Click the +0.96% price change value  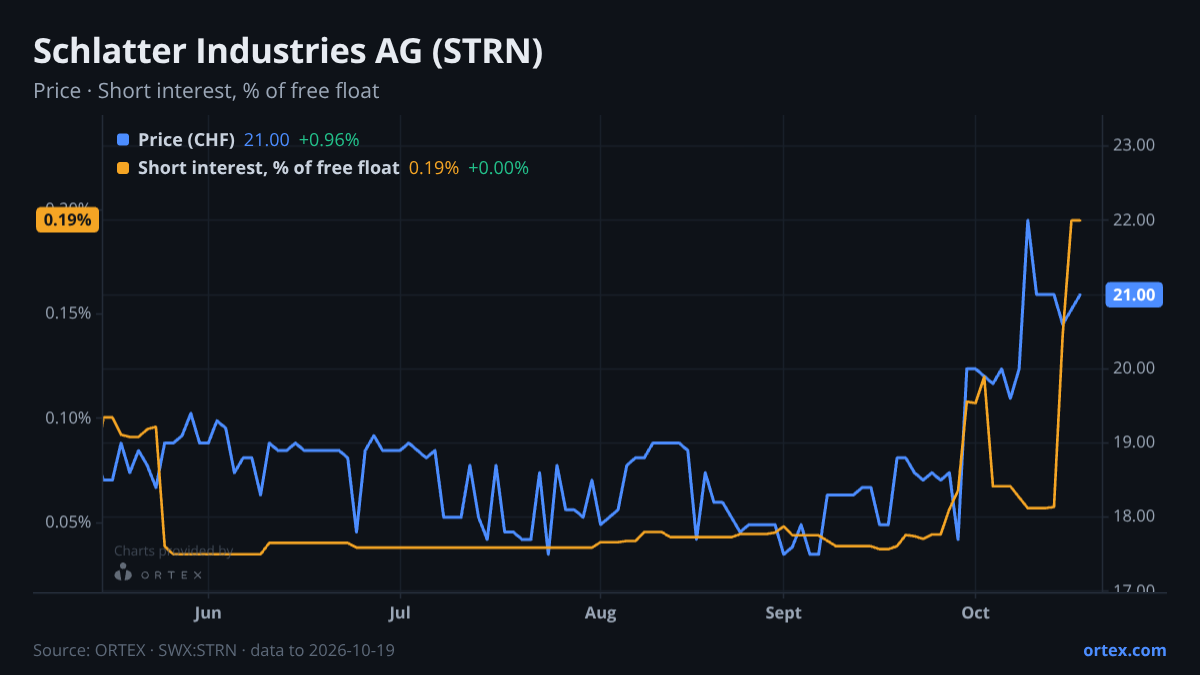pos(329,140)
